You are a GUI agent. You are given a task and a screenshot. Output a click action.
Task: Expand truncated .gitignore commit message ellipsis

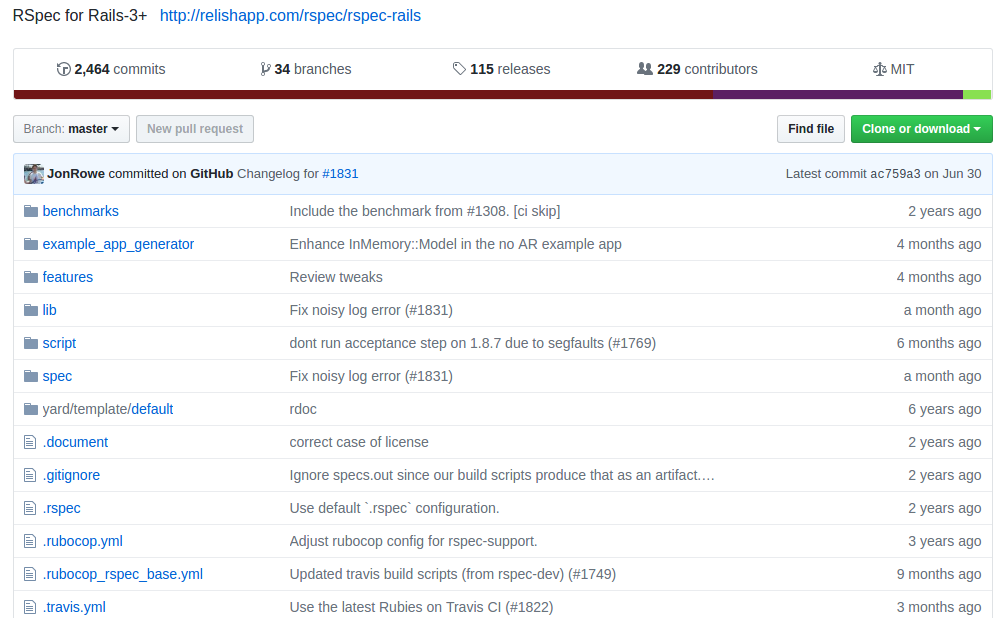[707, 476]
